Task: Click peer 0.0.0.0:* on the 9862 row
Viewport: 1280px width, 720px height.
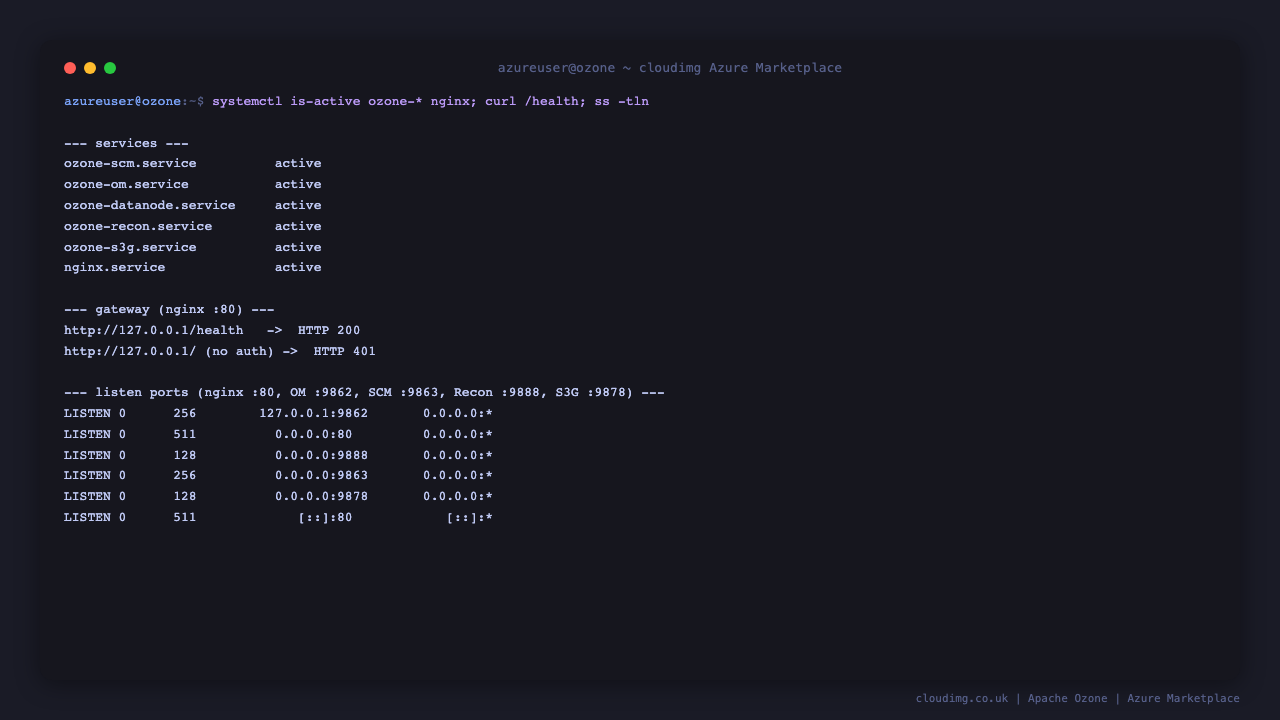Action: tap(458, 414)
